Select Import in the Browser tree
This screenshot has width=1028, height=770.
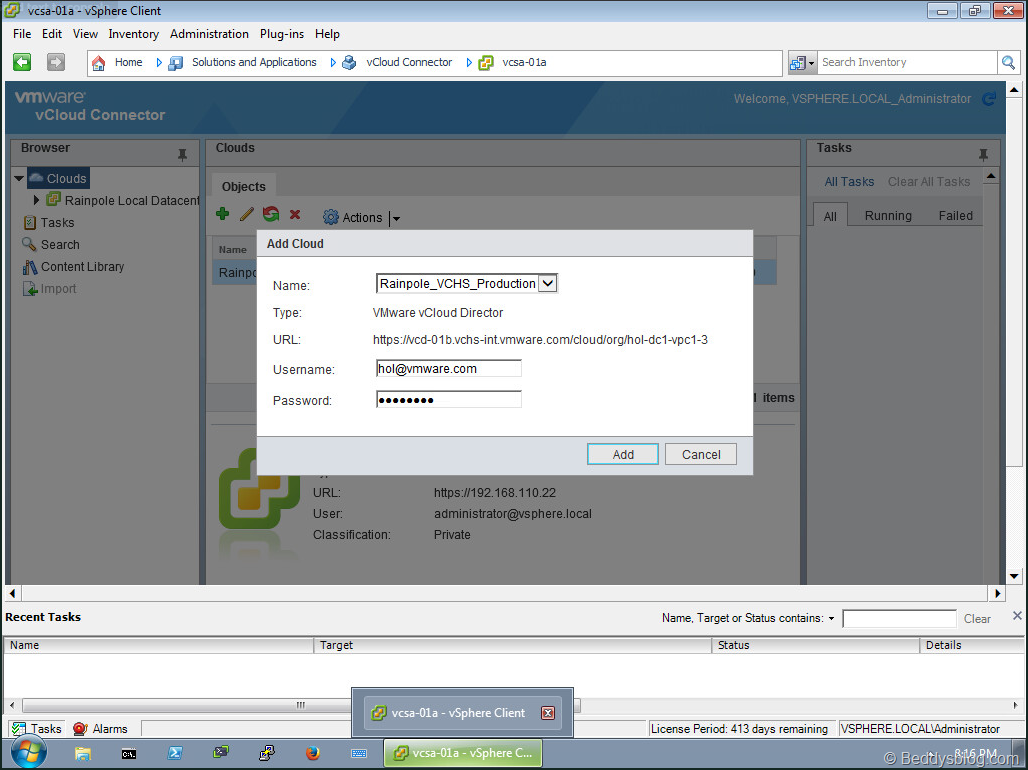[49, 289]
